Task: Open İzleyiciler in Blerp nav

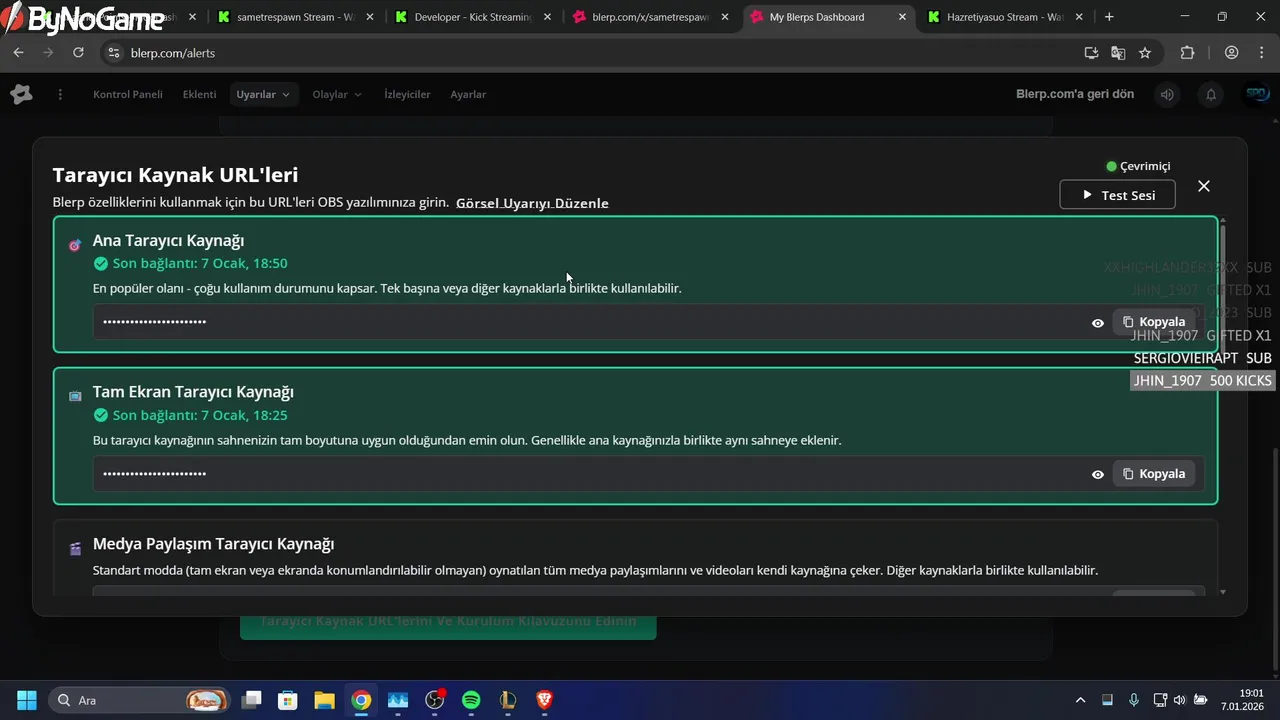Action: pyautogui.click(x=407, y=94)
